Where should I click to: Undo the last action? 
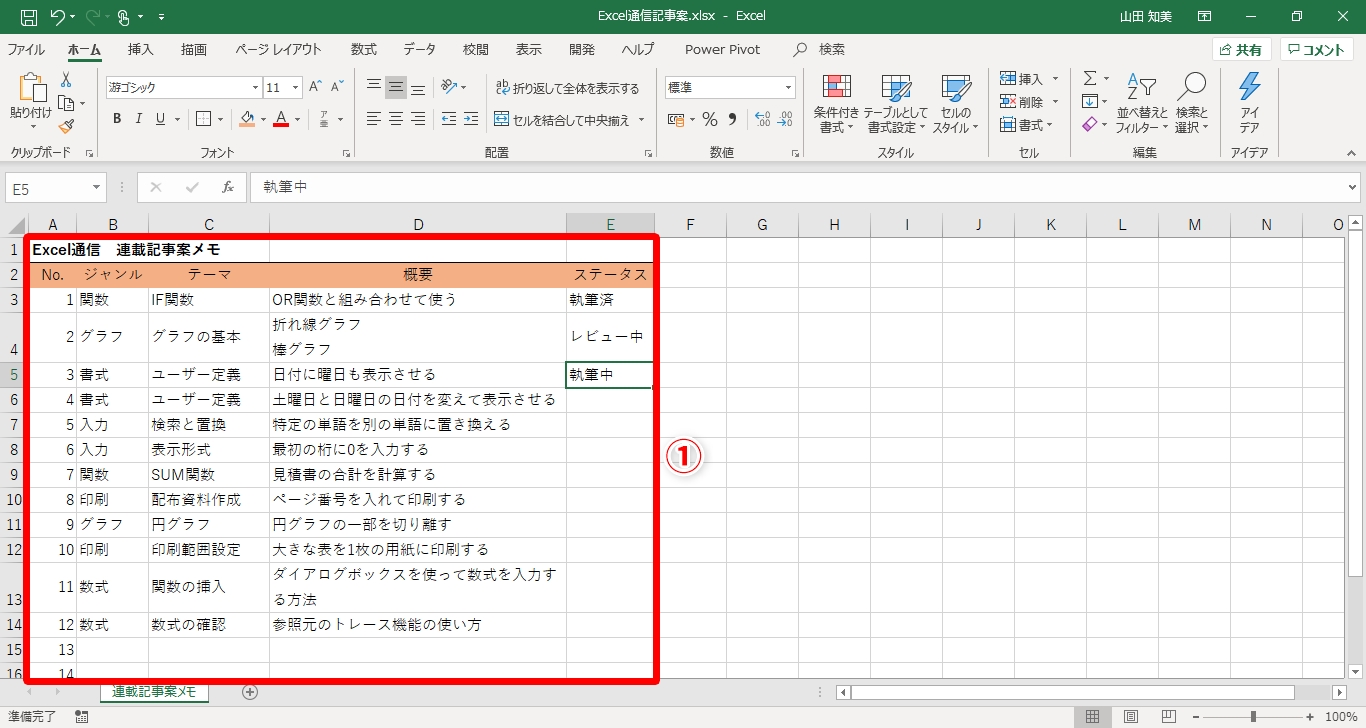[x=57, y=16]
